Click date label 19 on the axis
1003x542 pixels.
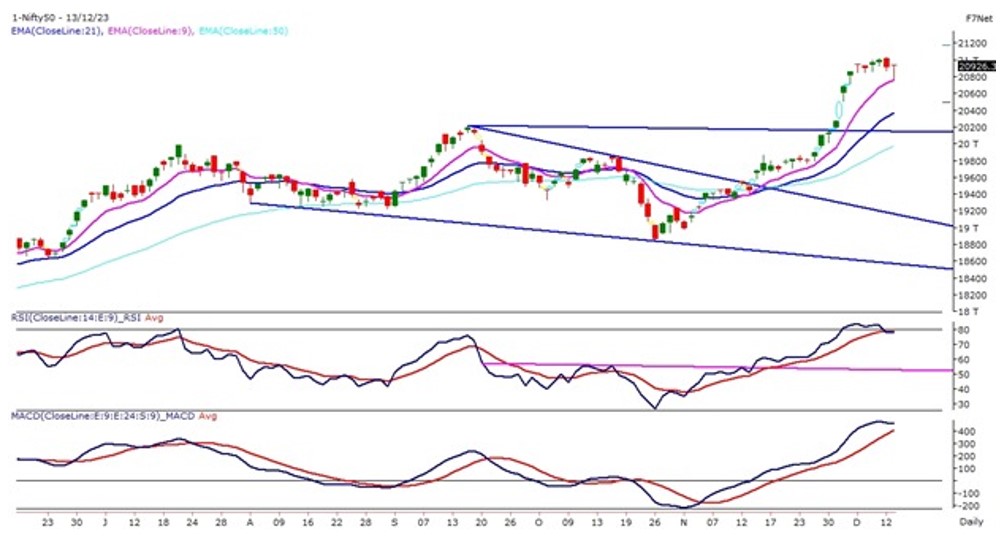click(626, 522)
